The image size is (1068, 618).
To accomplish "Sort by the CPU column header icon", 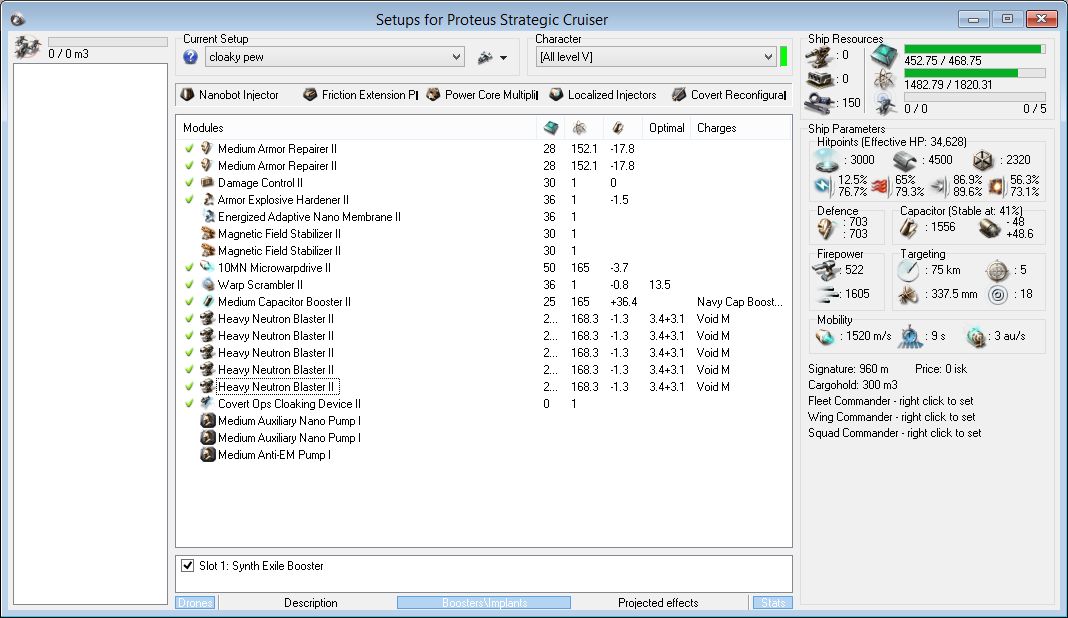I will [551, 127].
